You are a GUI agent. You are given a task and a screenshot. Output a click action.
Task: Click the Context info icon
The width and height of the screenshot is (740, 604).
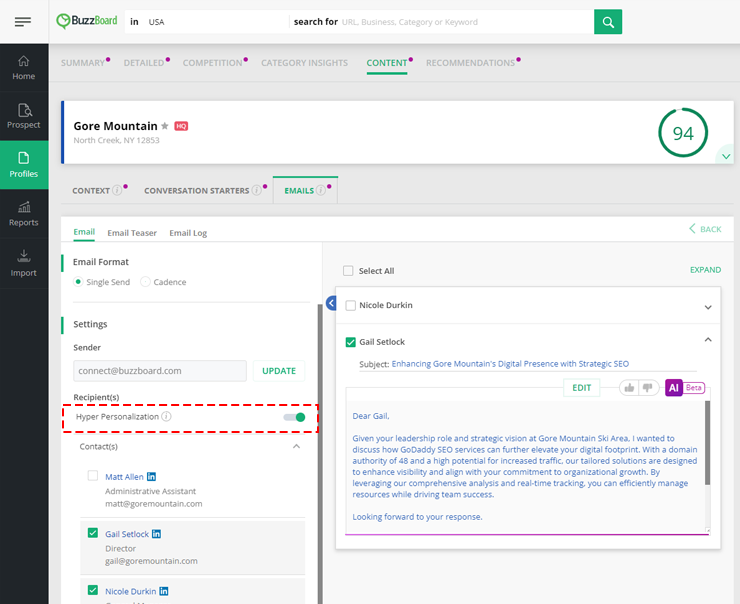pyautogui.click(x=117, y=190)
